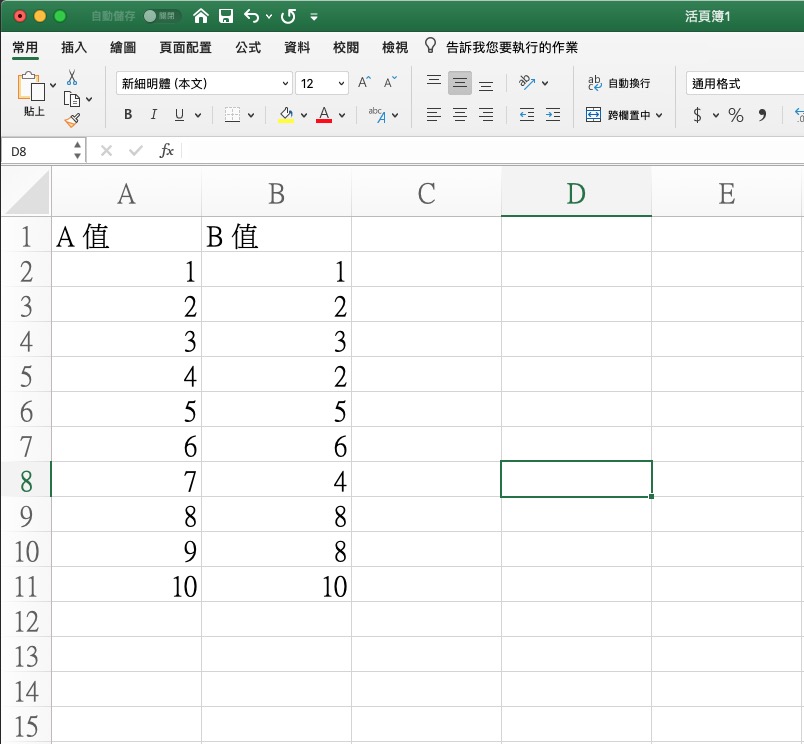804x744 pixels.
Task: Click the increase indent icon
Action: pos(552,115)
